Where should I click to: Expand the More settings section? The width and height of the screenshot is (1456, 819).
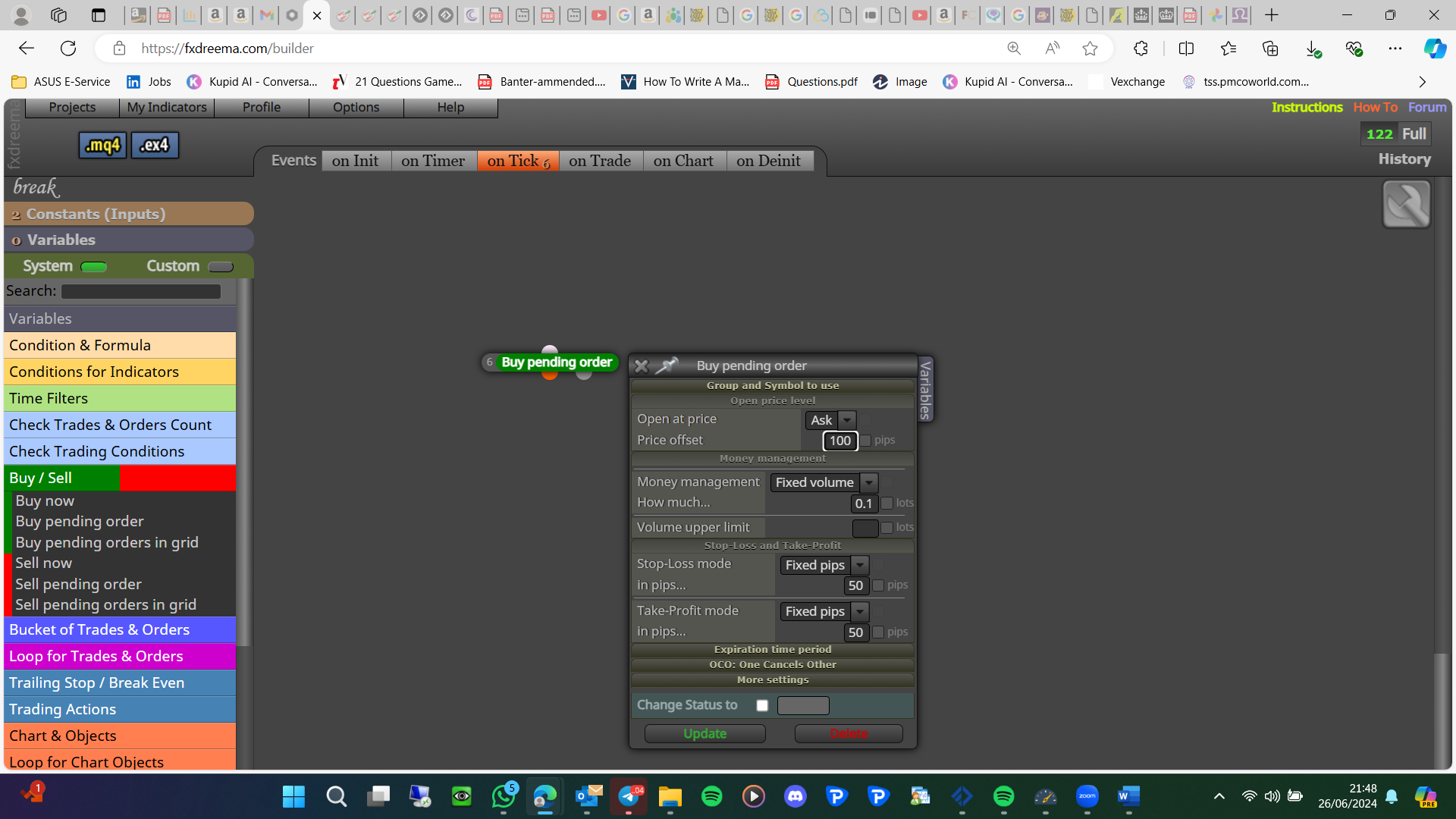click(773, 679)
